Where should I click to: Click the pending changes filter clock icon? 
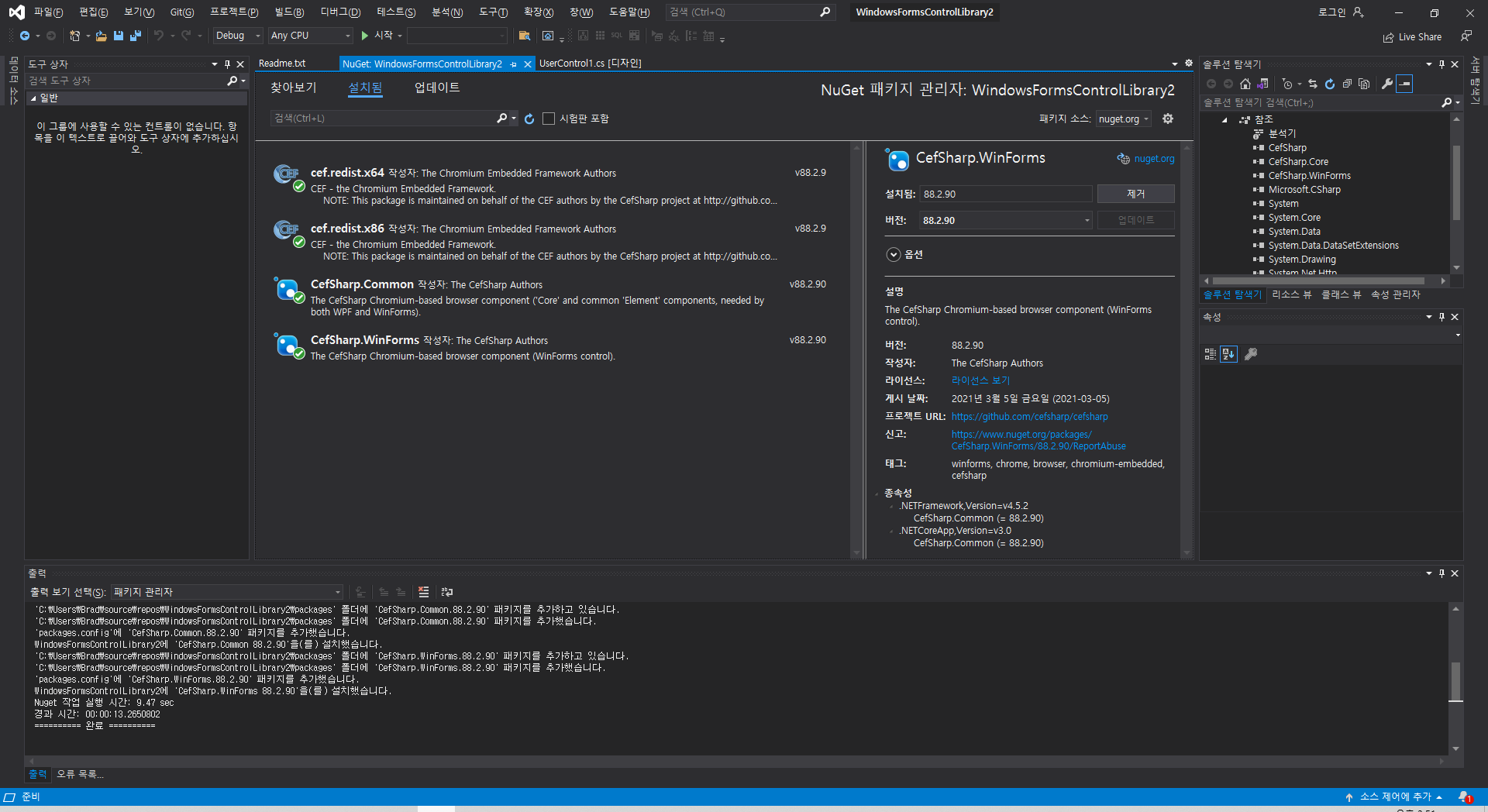coord(1287,84)
